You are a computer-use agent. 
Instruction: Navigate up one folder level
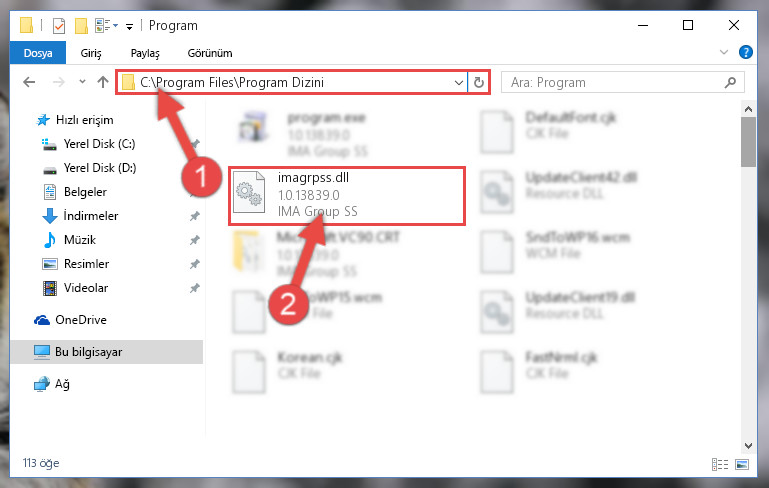point(103,82)
